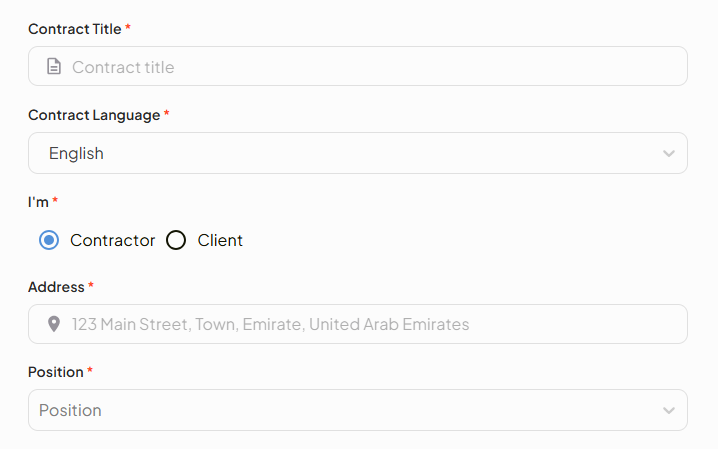Click the "I'm" field label

38,201
